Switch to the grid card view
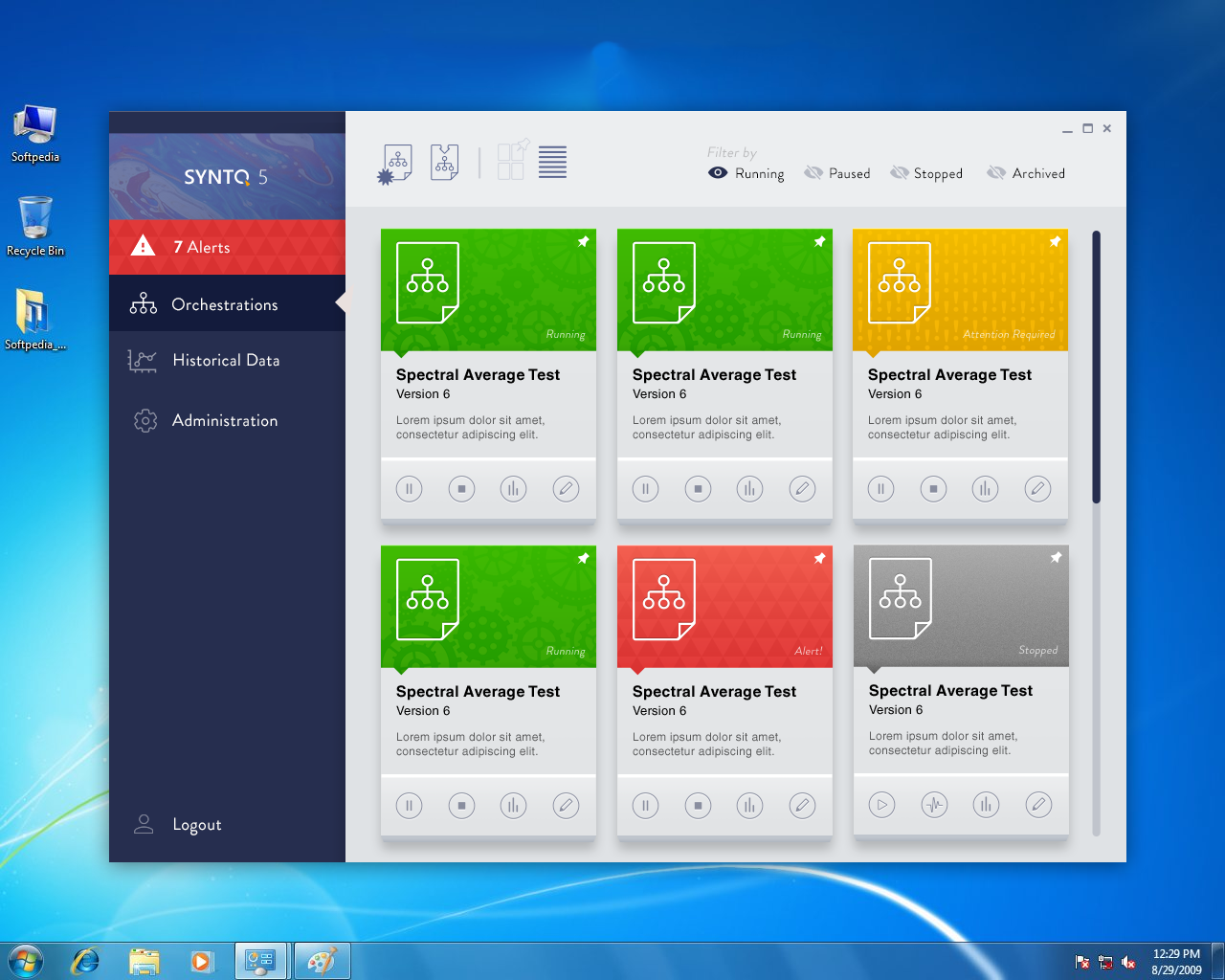Viewport: 1225px width, 980px height. pos(512,161)
